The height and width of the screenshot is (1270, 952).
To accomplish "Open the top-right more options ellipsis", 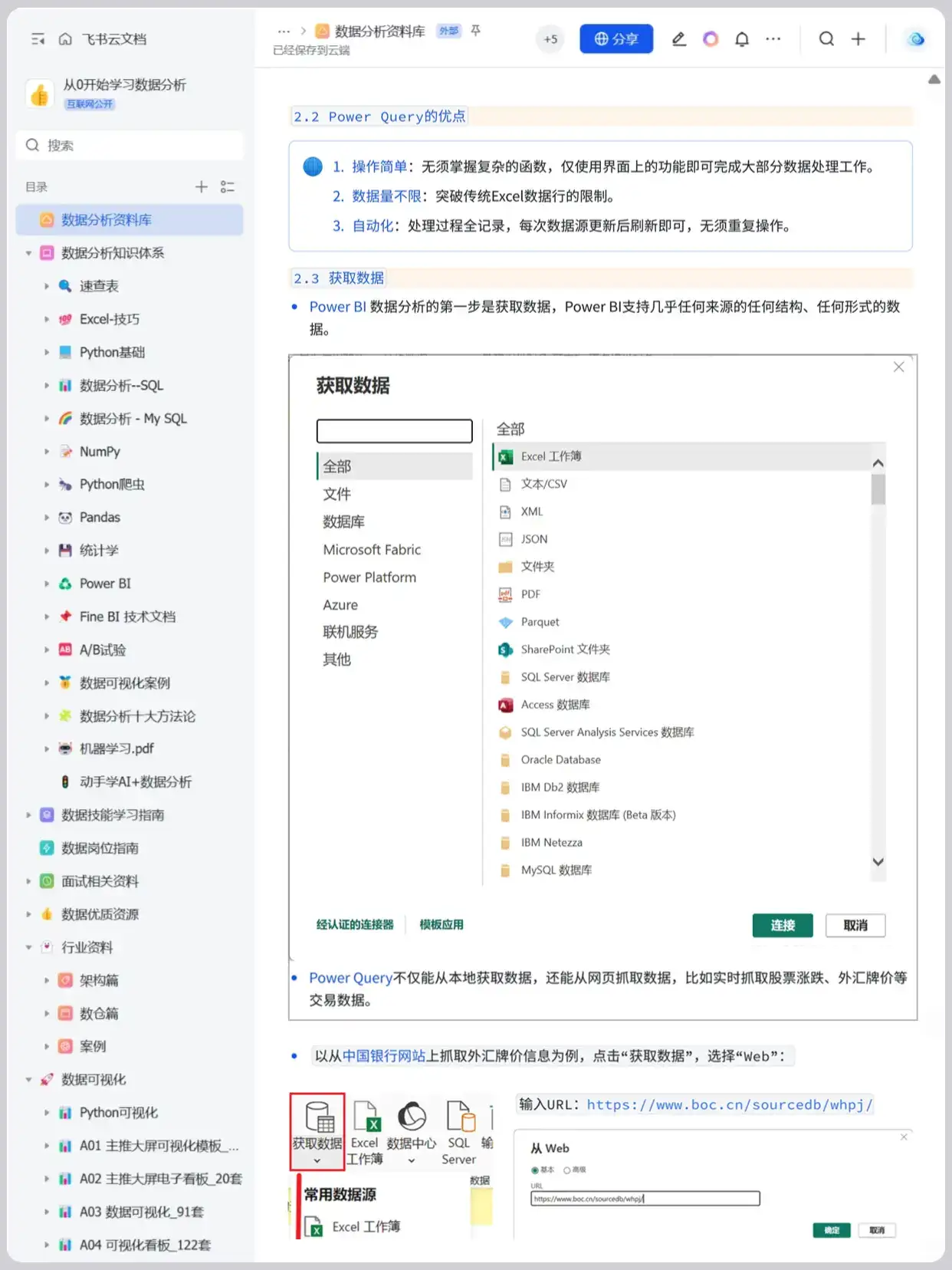I will tap(773, 39).
